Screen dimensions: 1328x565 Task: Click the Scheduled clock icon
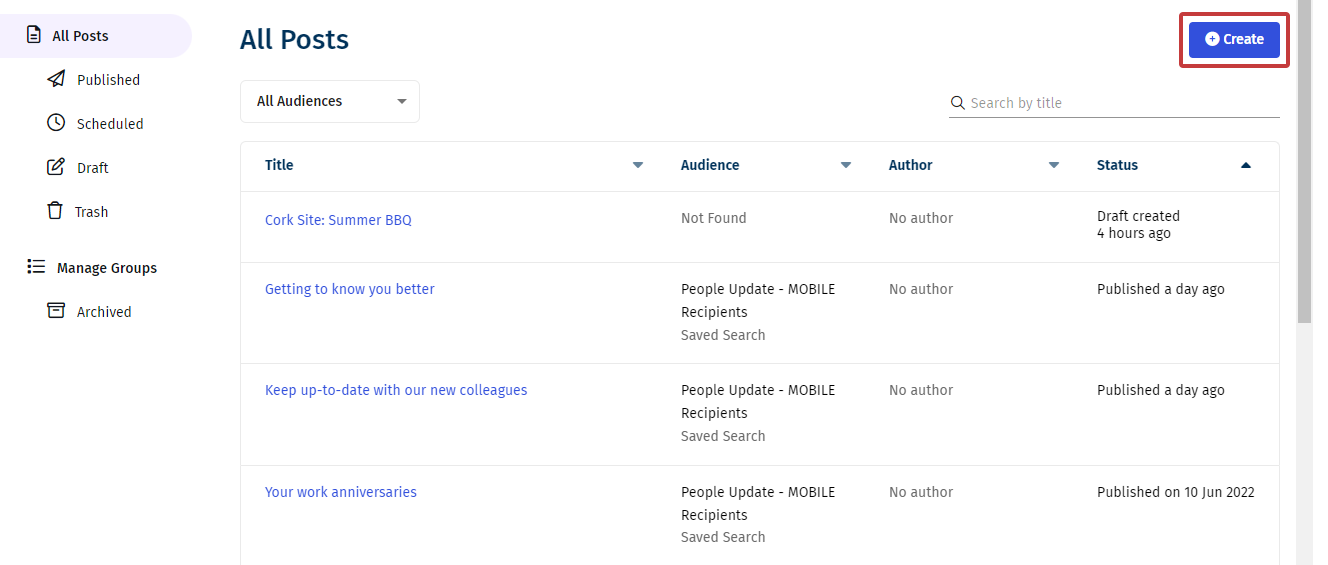pyautogui.click(x=56, y=123)
